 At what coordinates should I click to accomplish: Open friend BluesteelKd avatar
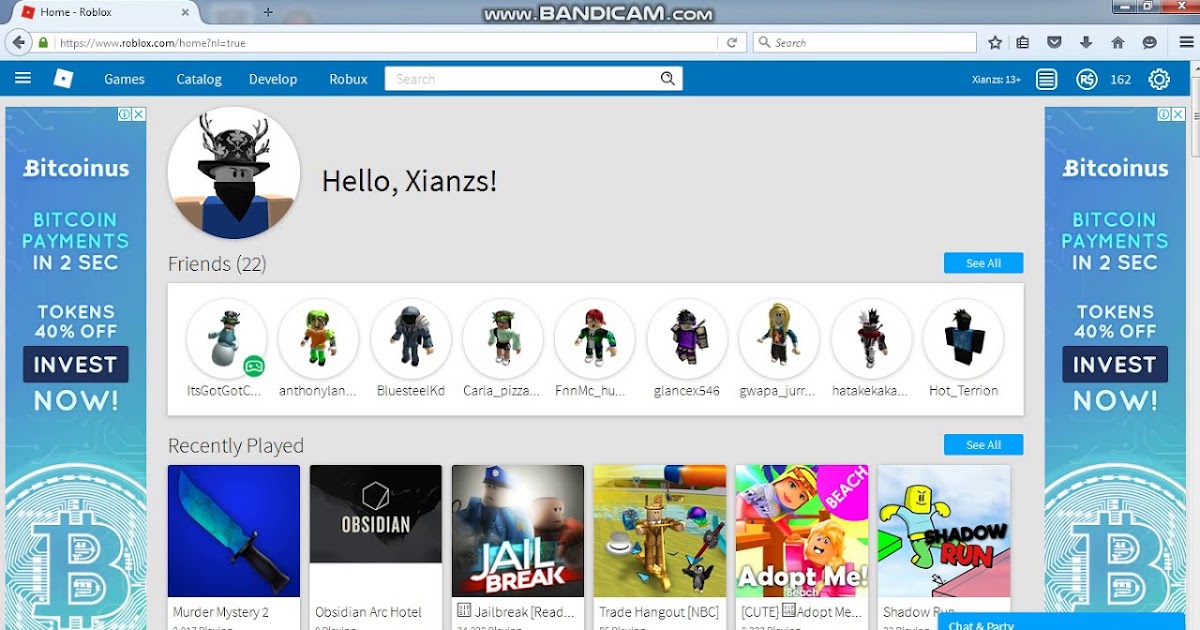click(x=410, y=339)
